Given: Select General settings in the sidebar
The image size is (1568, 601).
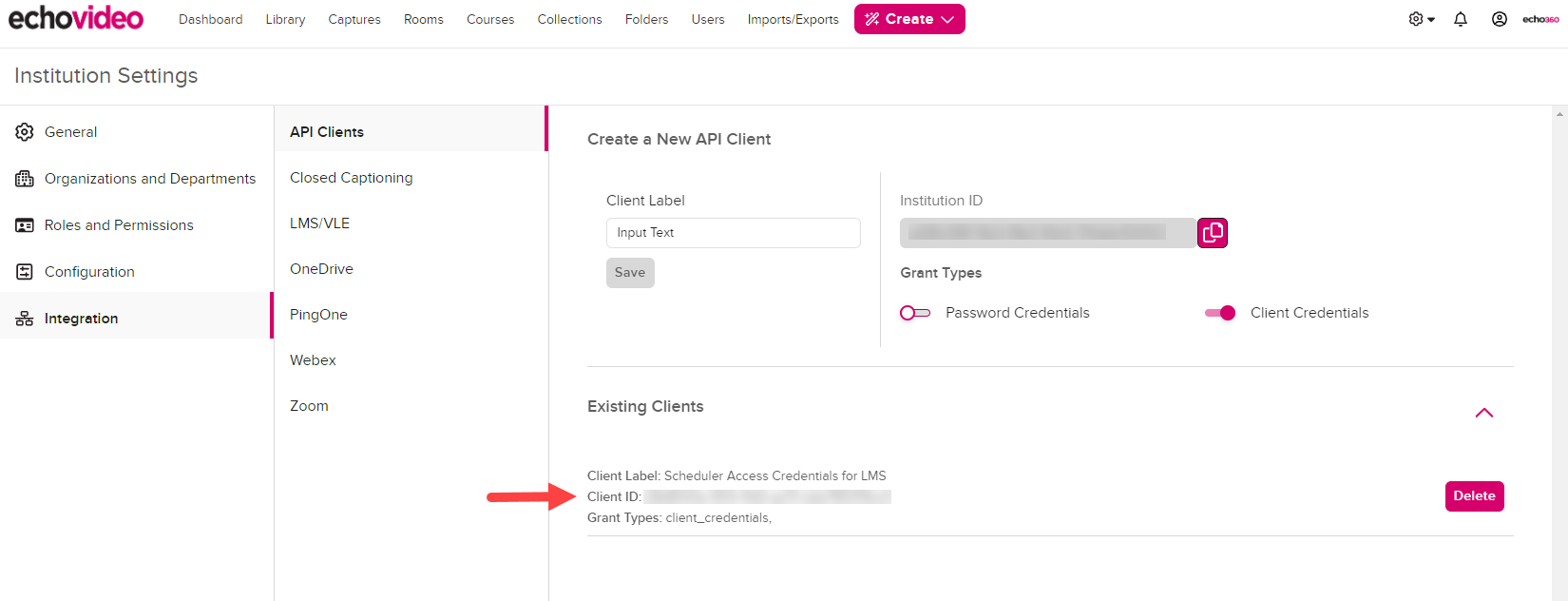Looking at the screenshot, I should pos(137,132).
